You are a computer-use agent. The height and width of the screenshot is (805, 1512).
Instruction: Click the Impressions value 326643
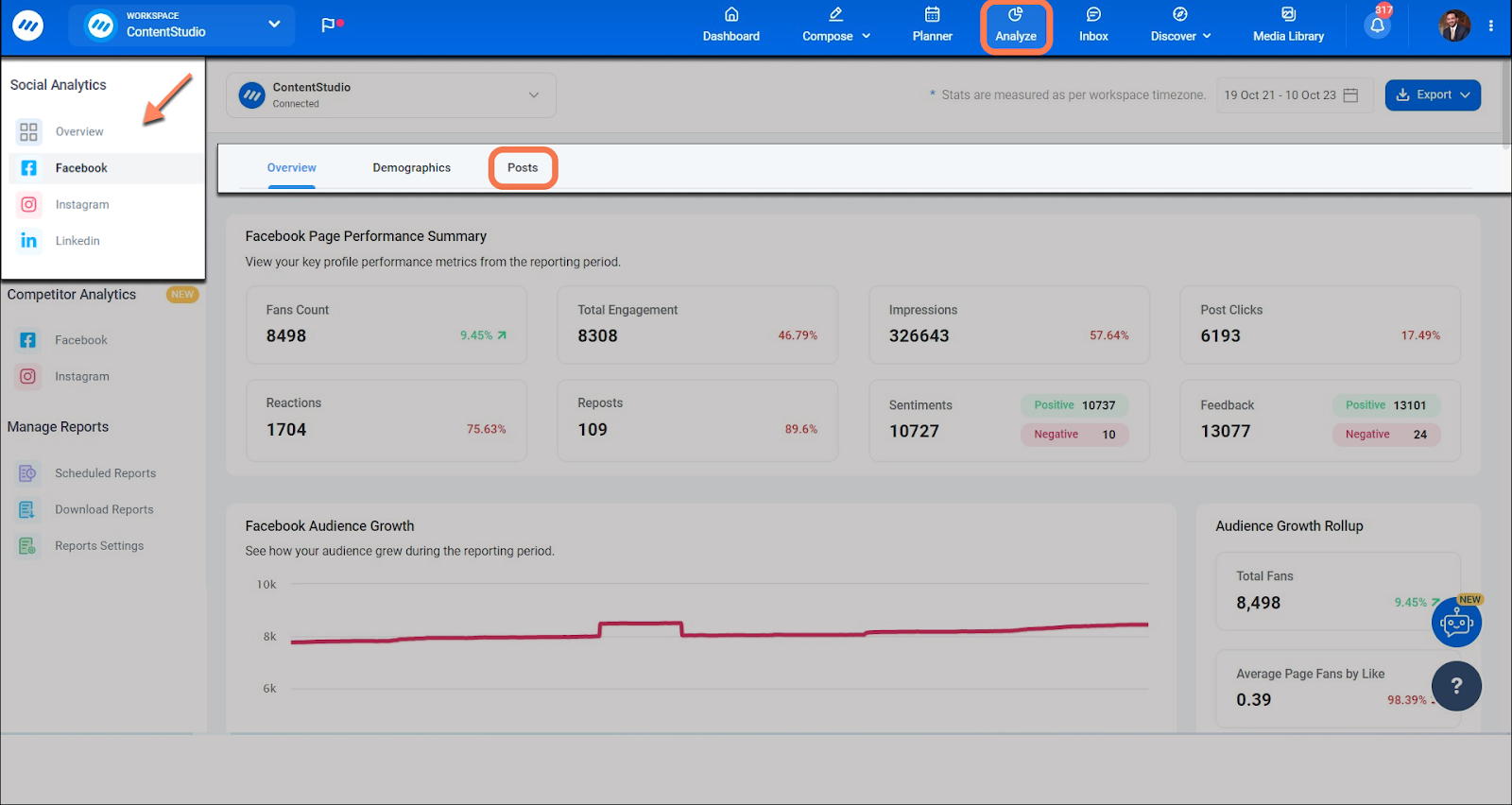[919, 335]
